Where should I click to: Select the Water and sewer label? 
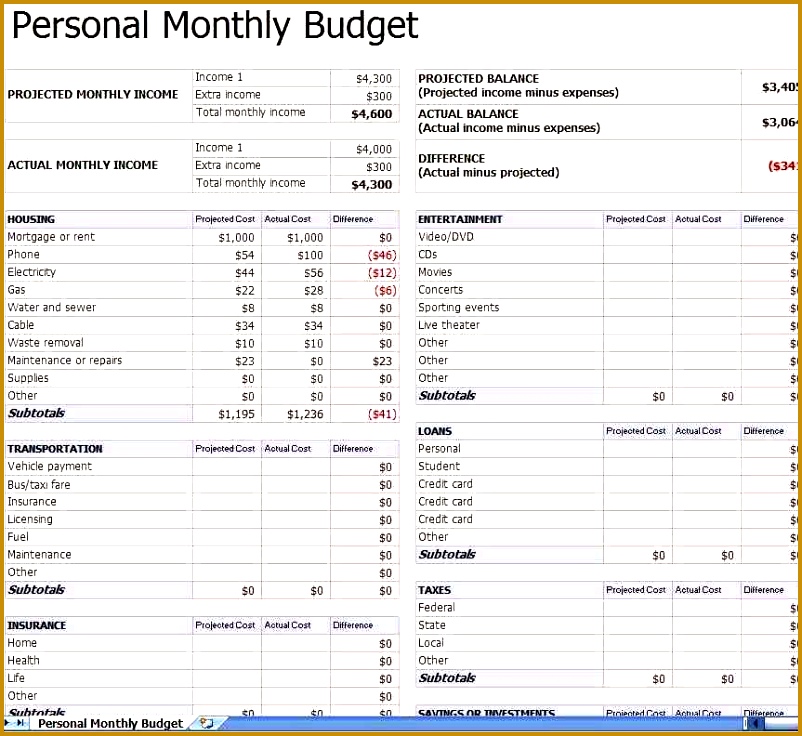[x=52, y=307]
